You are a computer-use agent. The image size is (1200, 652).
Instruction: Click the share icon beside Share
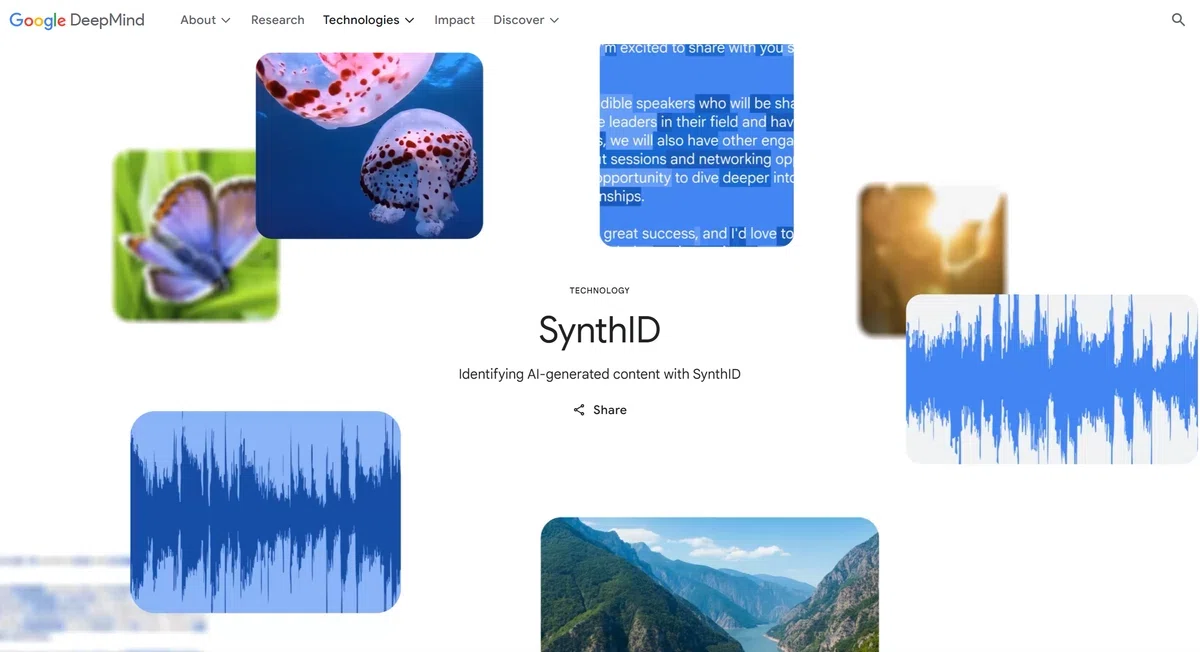point(579,410)
